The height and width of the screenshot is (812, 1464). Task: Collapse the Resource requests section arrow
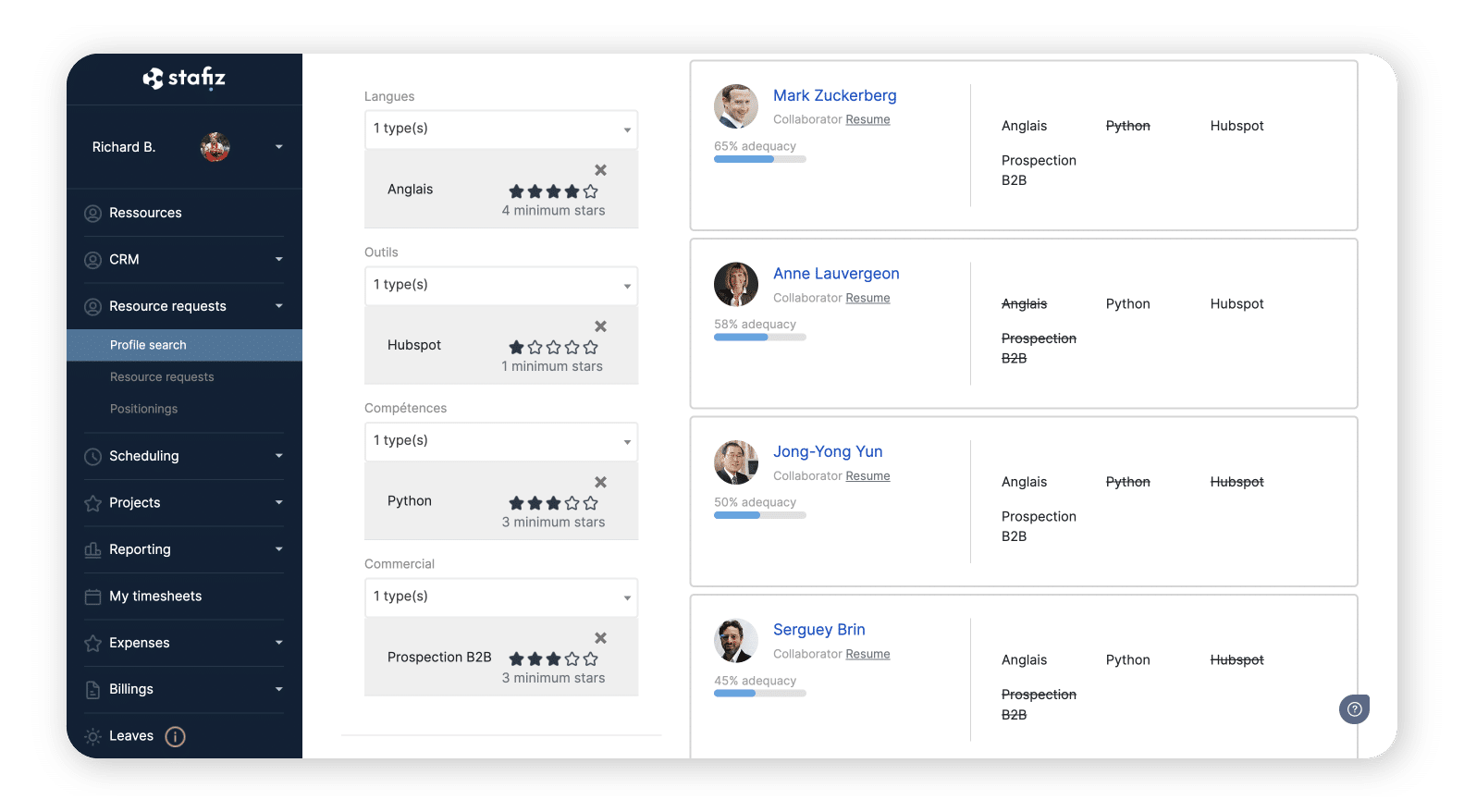coord(278,306)
